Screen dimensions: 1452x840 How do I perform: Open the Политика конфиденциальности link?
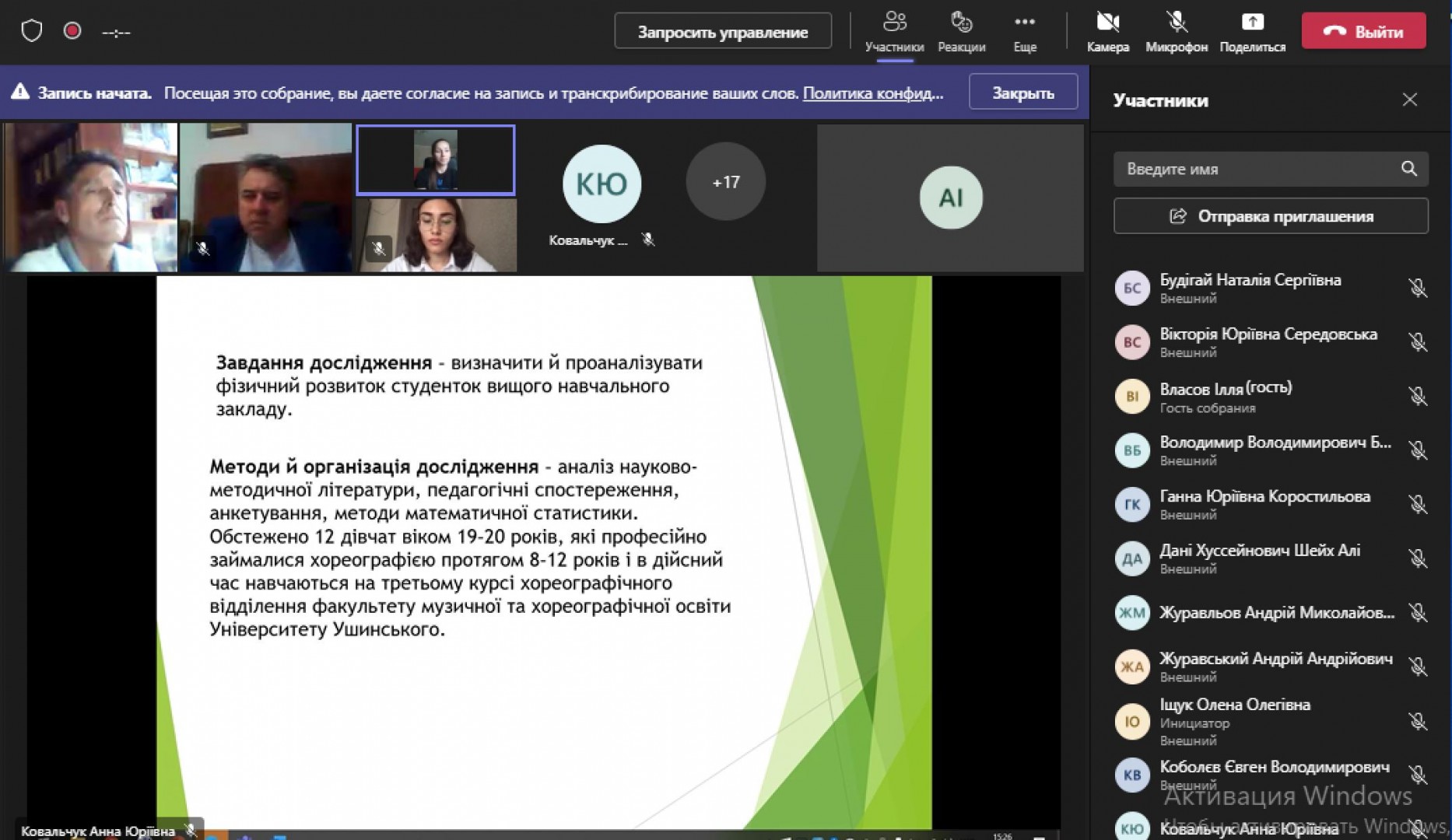point(872,93)
